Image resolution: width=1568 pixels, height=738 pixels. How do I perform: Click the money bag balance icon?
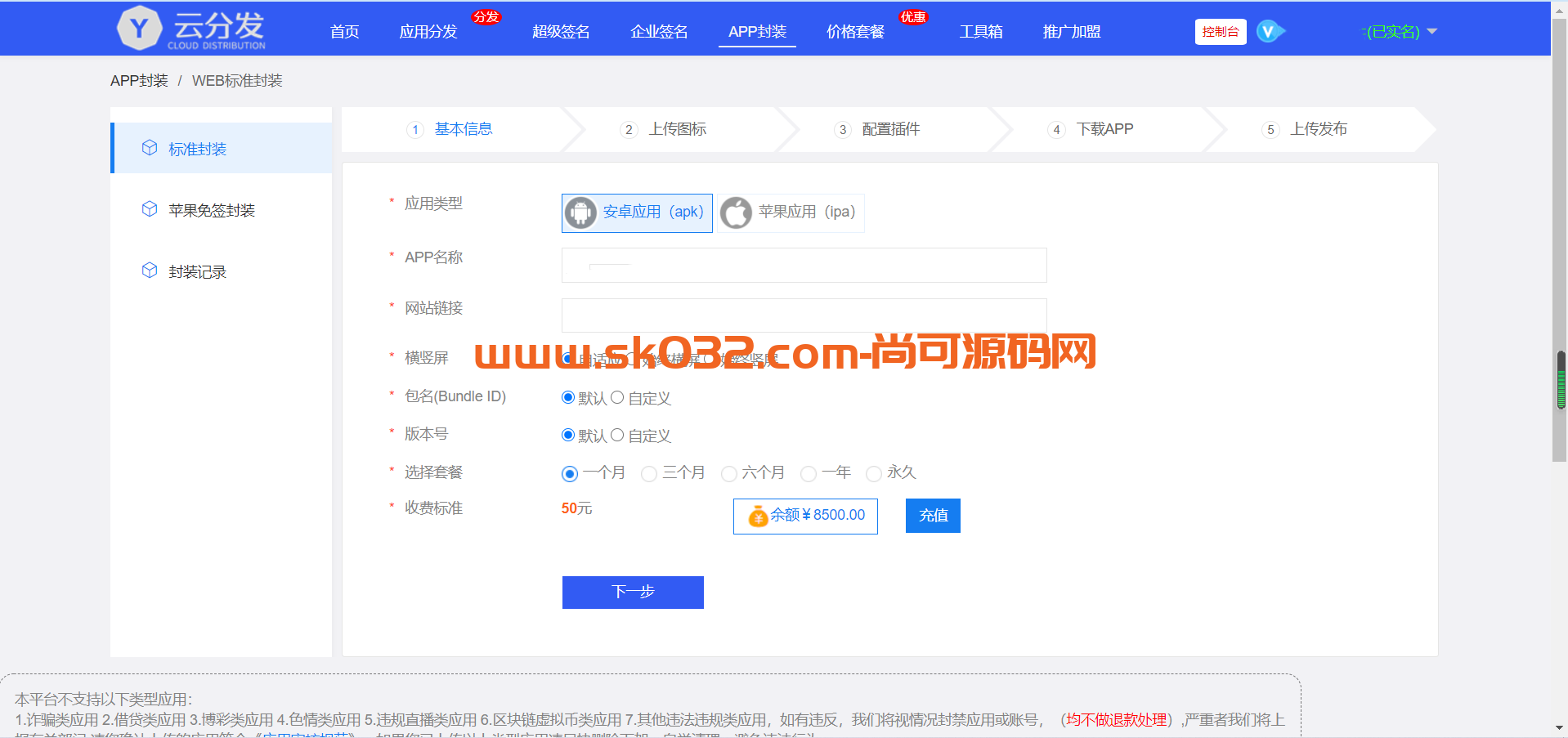758,516
